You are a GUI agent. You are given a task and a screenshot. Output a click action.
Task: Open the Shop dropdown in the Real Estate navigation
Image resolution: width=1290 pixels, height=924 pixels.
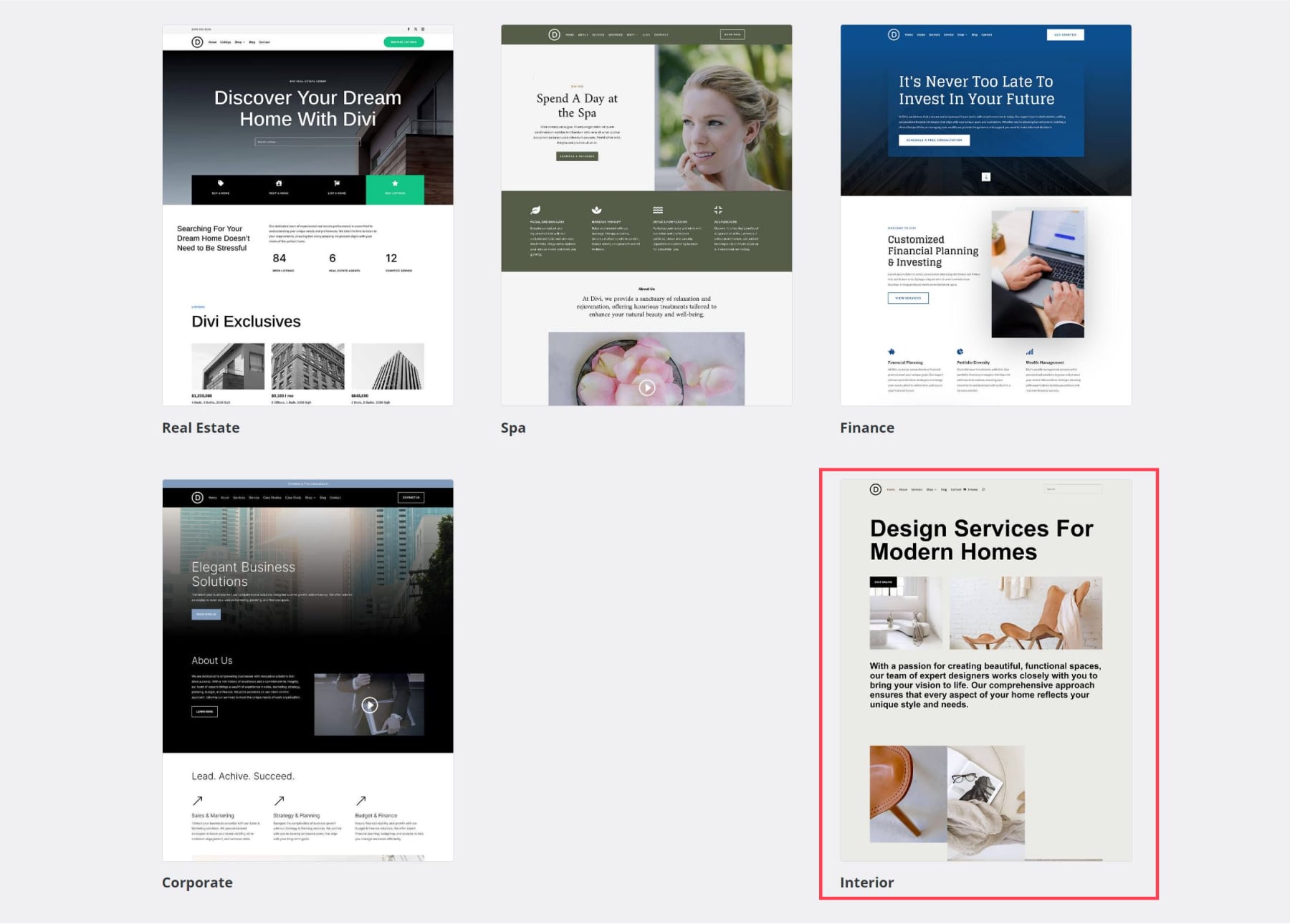tap(240, 42)
